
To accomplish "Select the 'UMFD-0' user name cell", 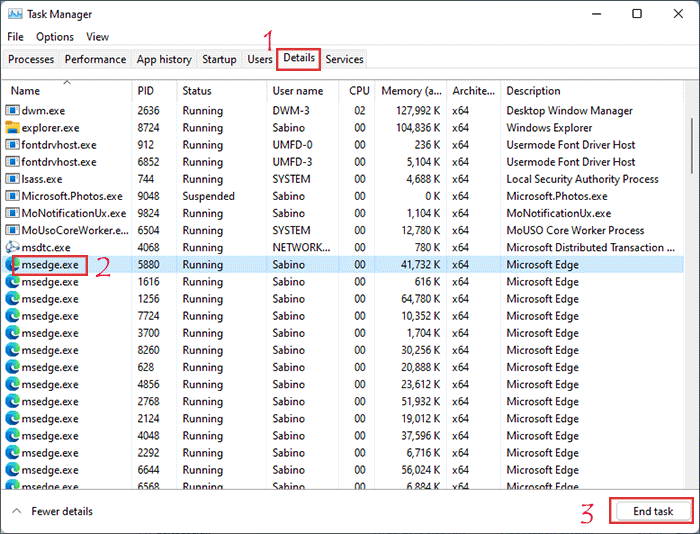I will 292,145.
